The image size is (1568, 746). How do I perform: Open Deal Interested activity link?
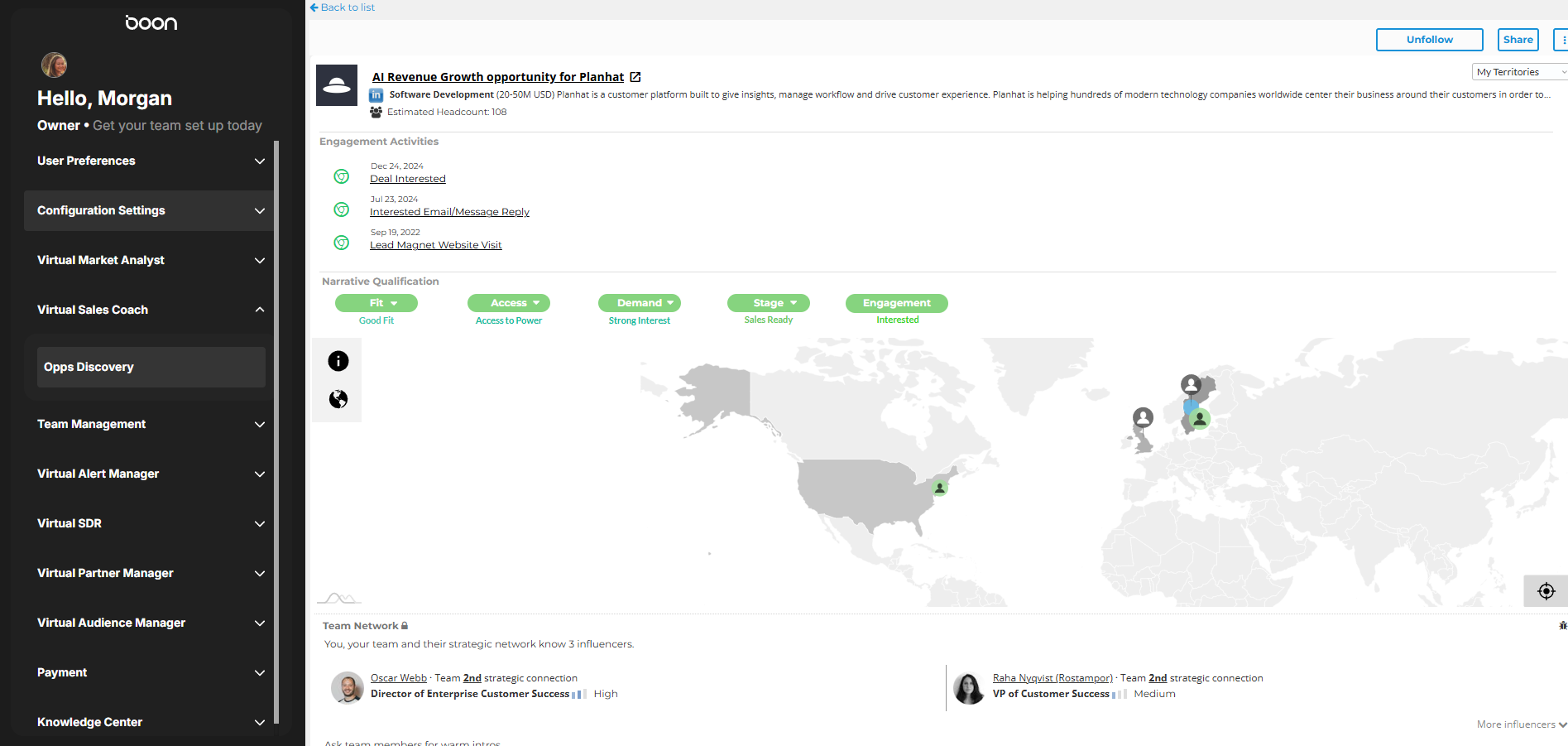pos(408,179)
